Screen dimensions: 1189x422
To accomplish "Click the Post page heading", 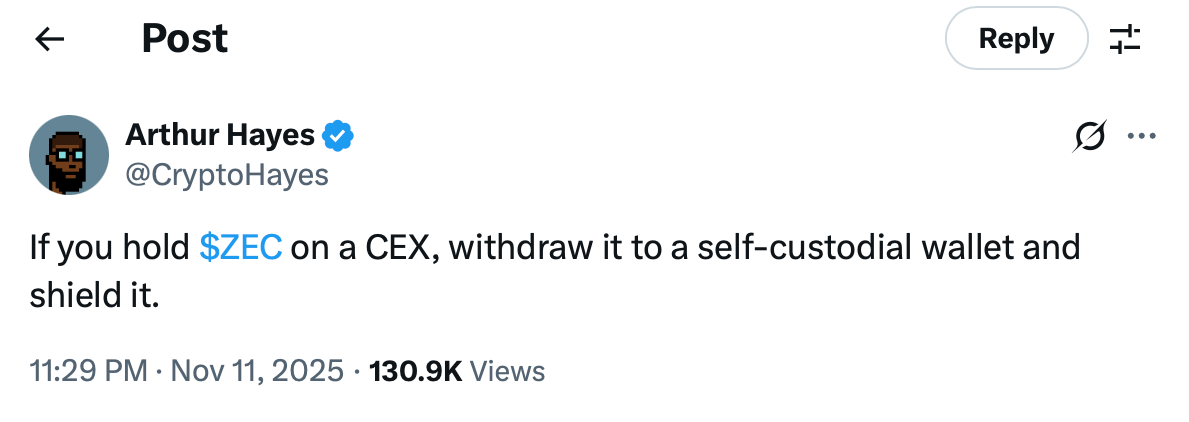I will click(x=185, y=40).
